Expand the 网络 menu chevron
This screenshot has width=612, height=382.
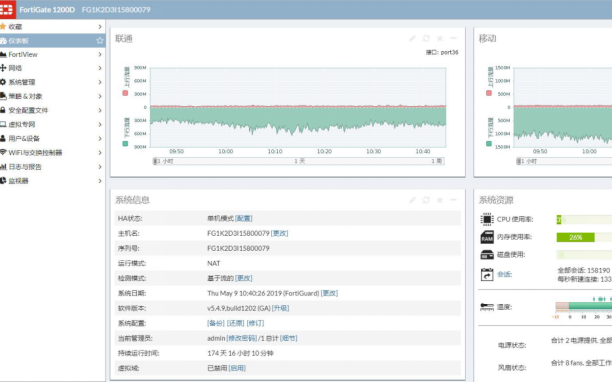click(x=100, y=68)
